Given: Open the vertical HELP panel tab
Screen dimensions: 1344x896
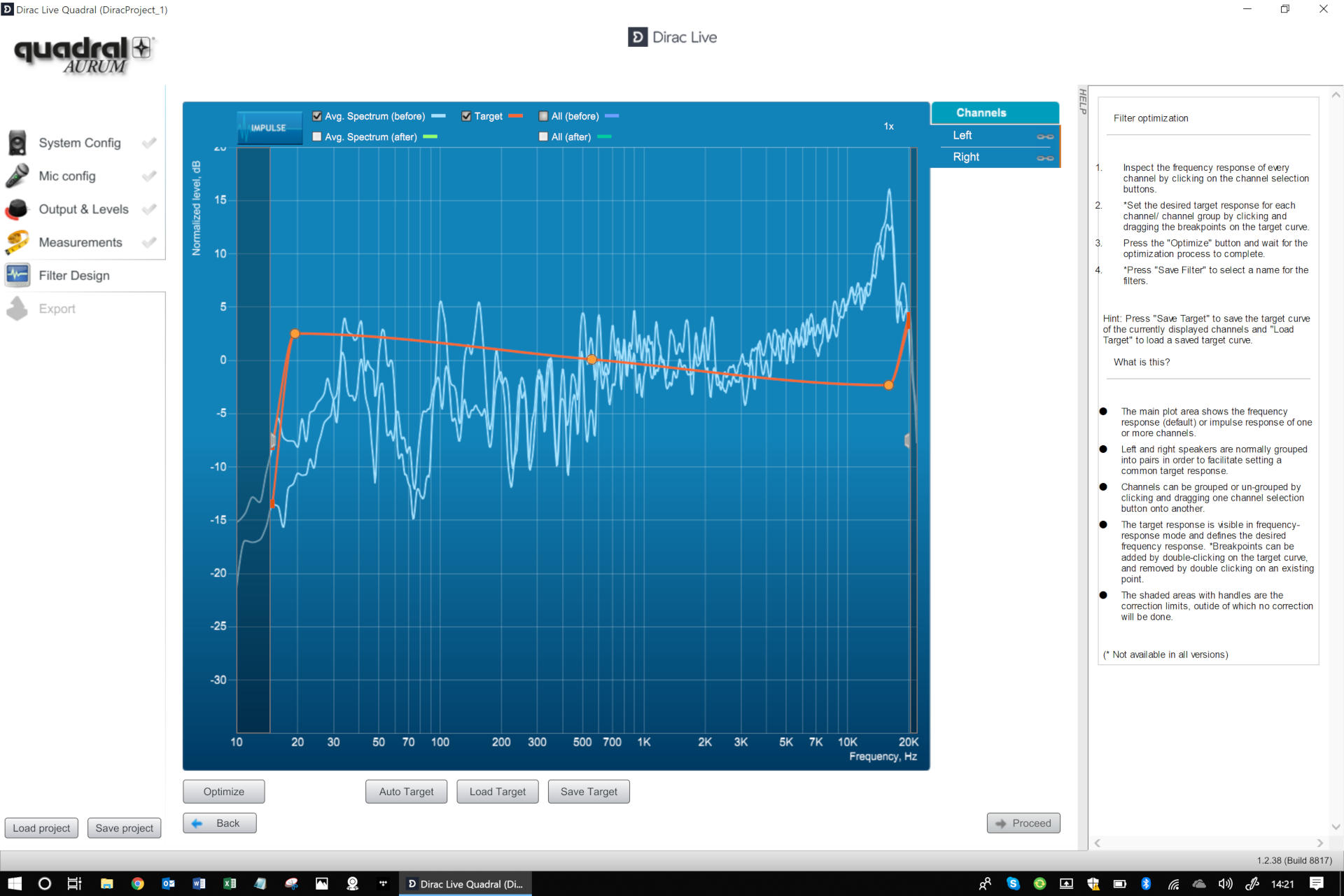Looking at the screenshot, I should click(x=1082, y=101).
